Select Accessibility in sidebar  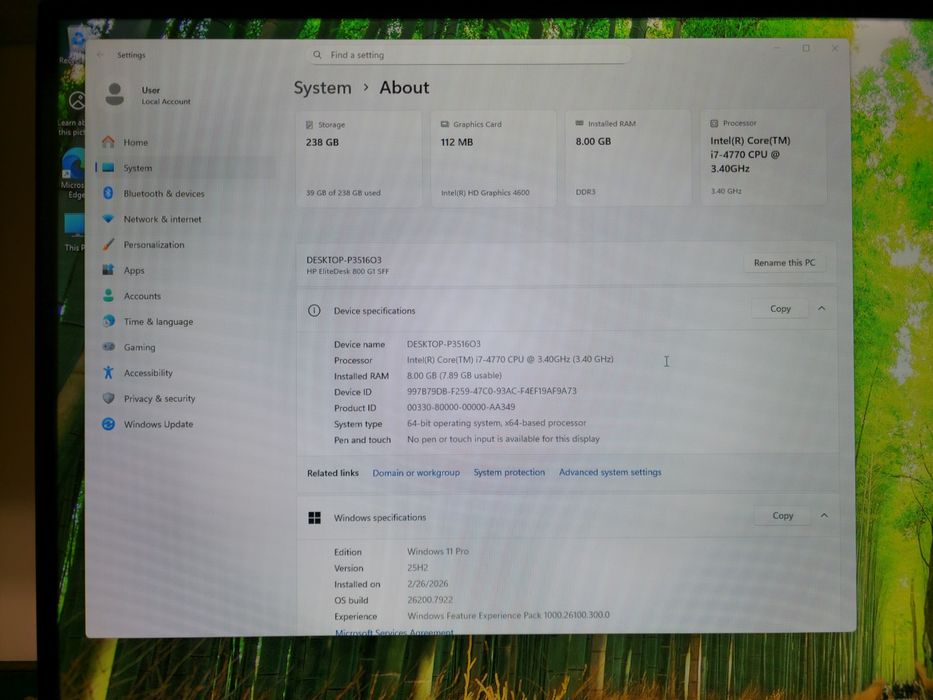coord(186,373)
